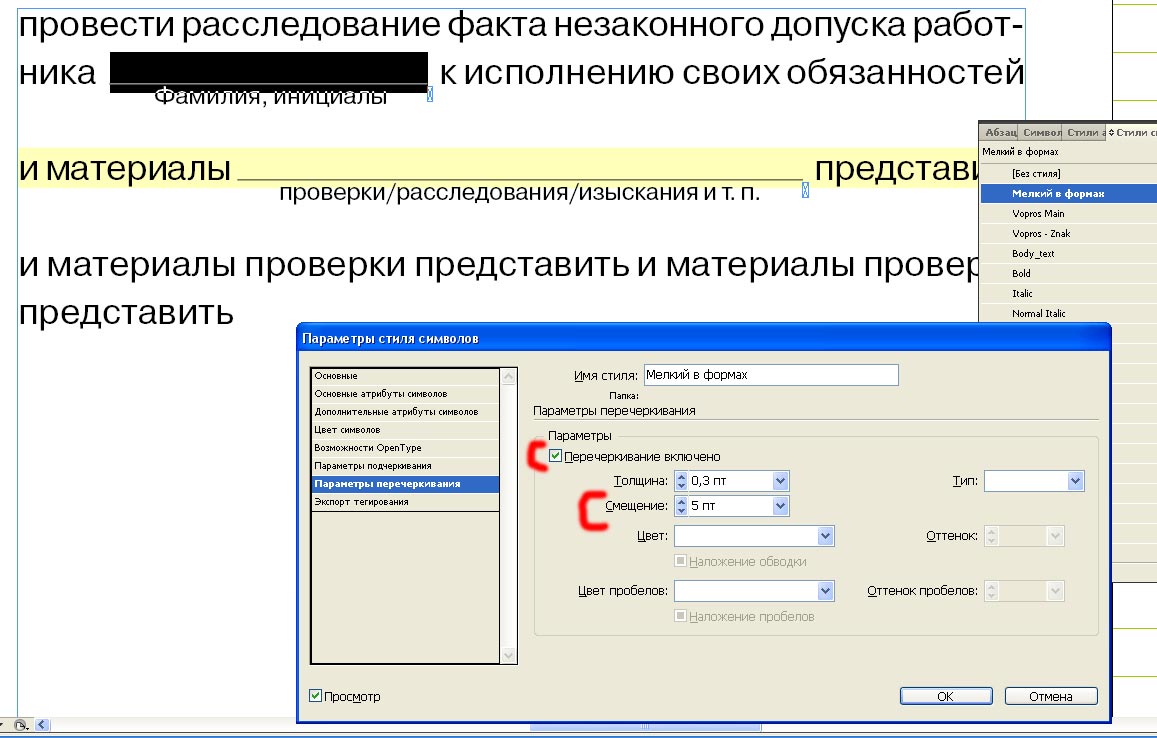Select 'Мелкий в формах' style row

tap(1068, 193)
